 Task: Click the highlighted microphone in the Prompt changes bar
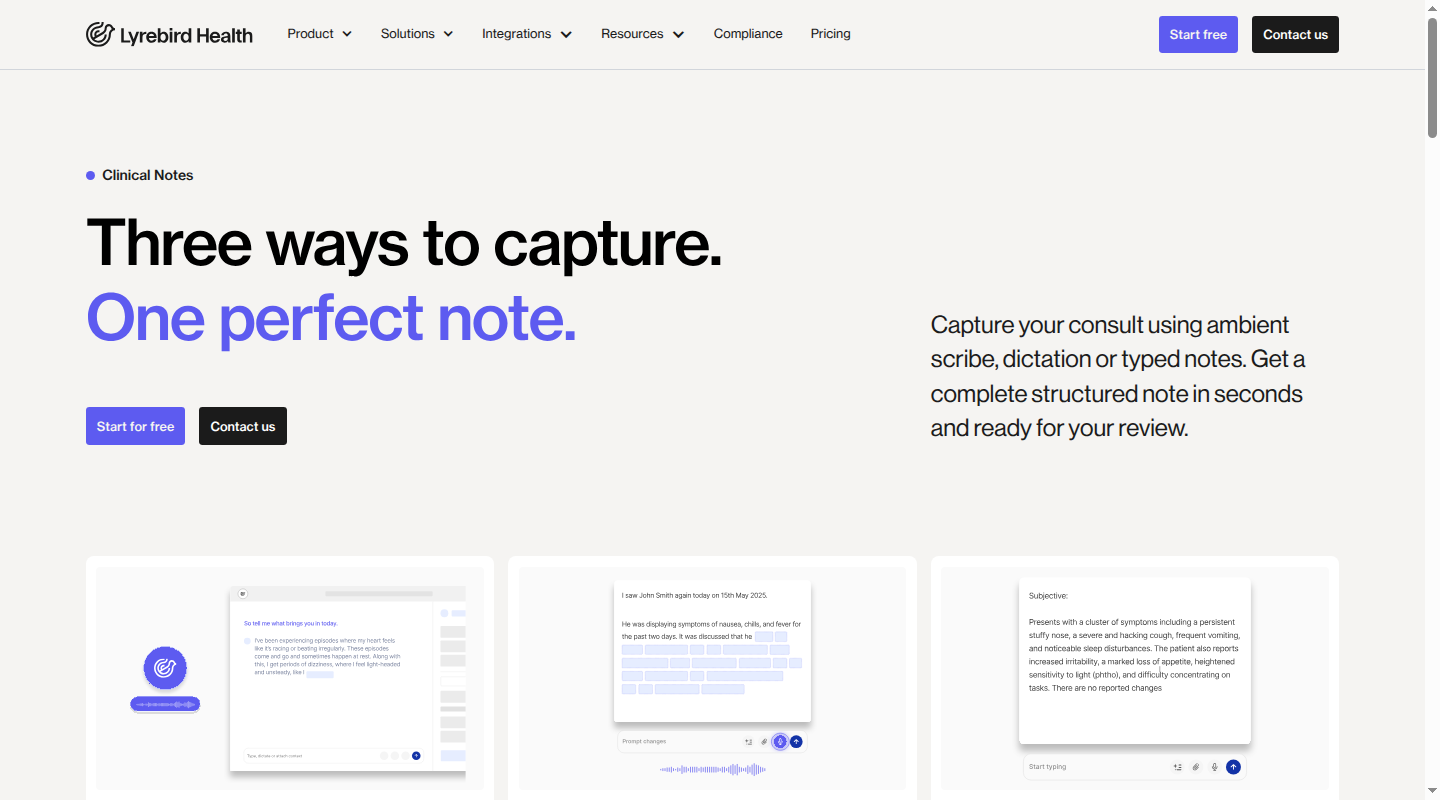click(x=780, y=742)
